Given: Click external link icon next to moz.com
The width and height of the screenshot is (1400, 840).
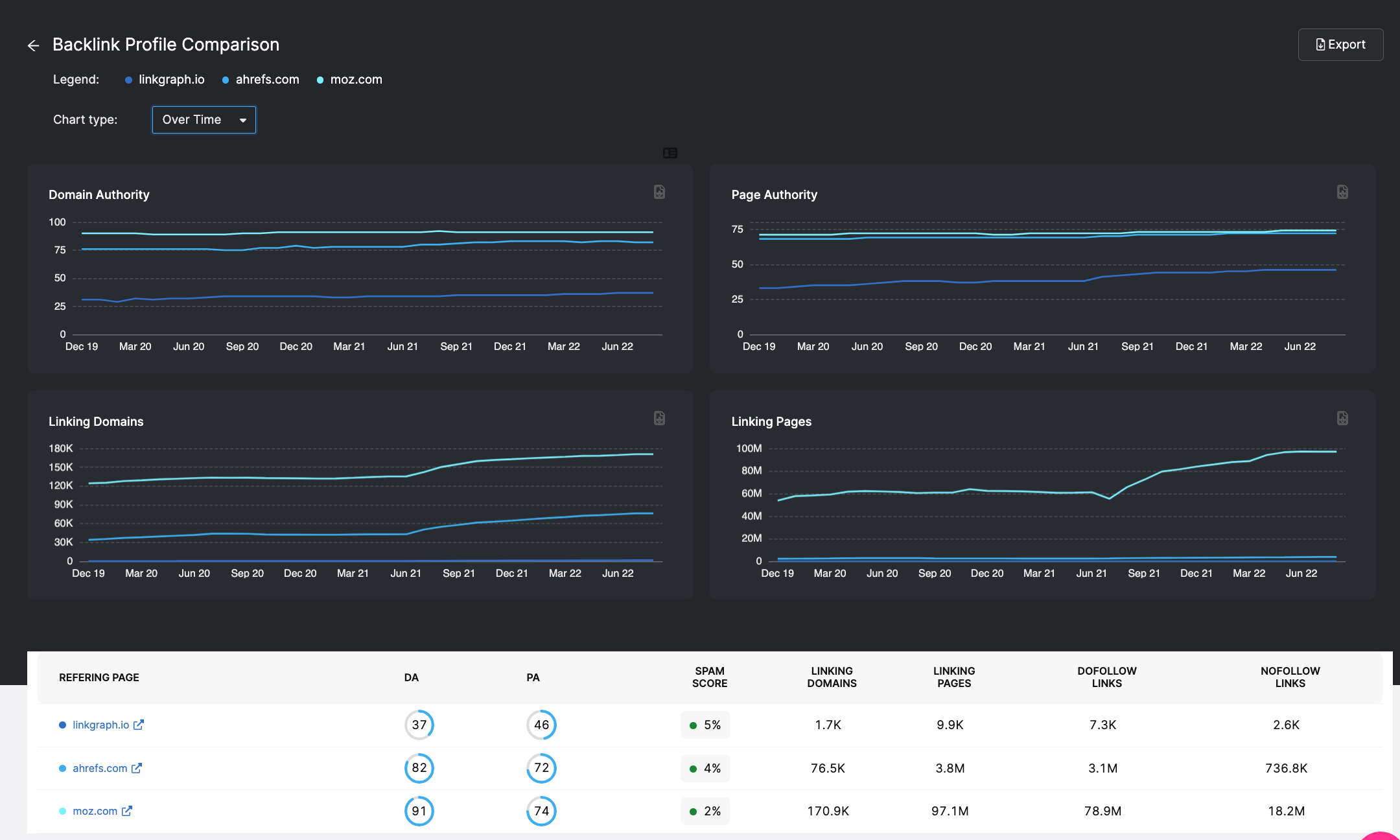Looking at the screenshot, I should click(x=127, y=811).
